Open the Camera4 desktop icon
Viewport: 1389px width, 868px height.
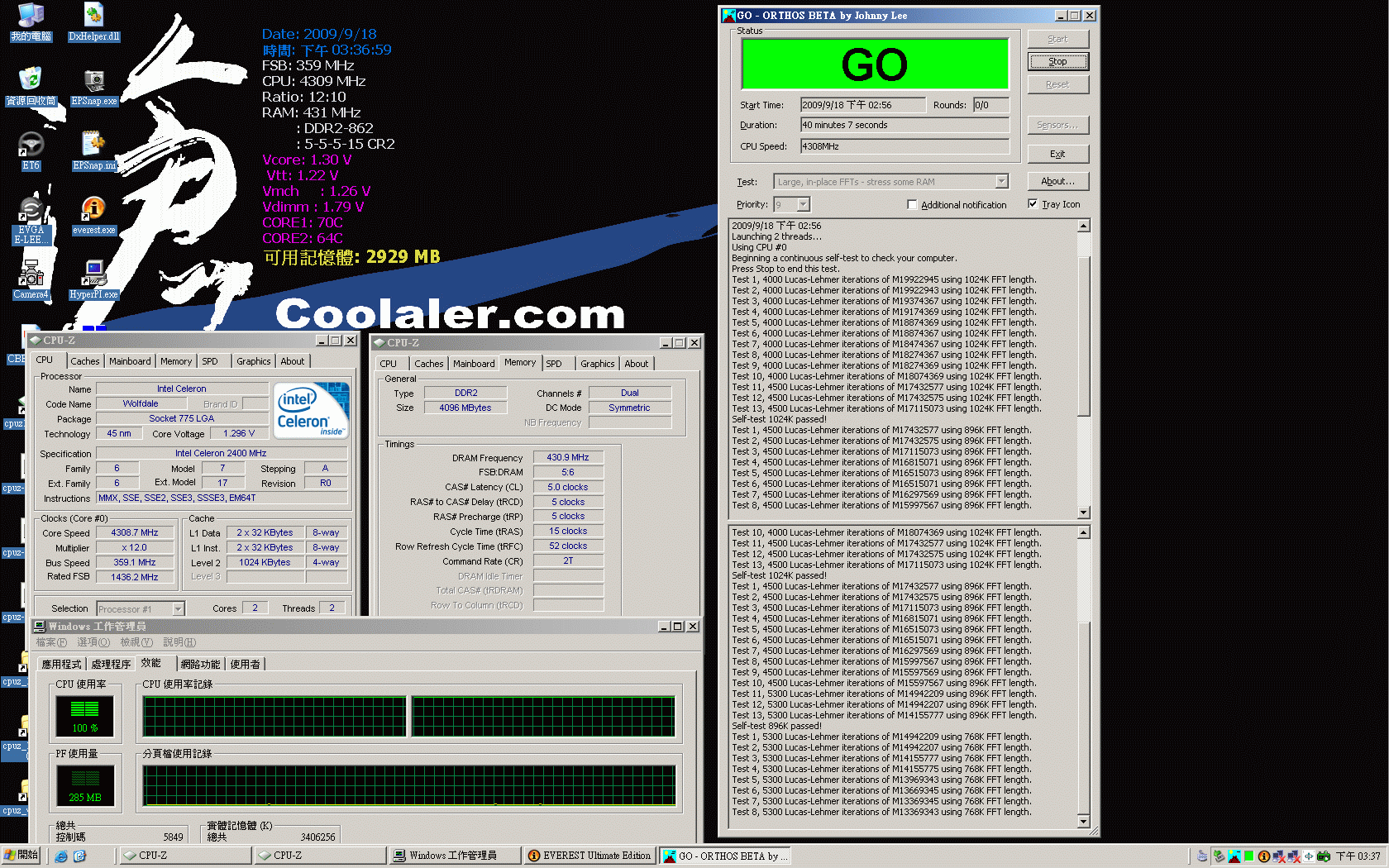point(31,280)
